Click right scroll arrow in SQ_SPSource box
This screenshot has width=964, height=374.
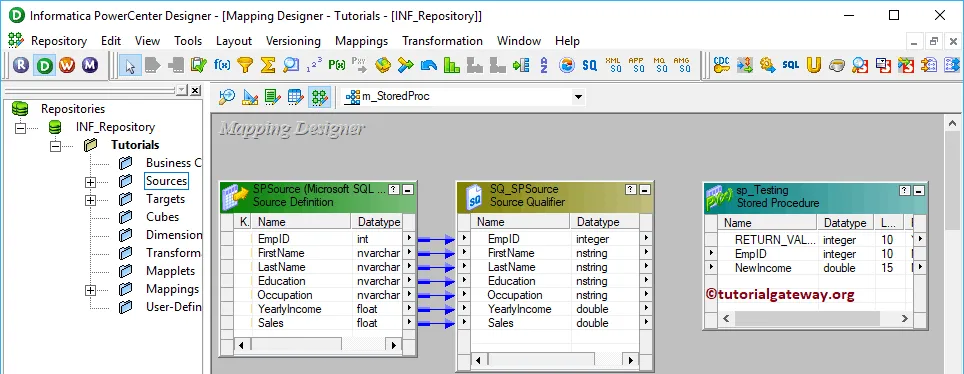coord(630,360)
